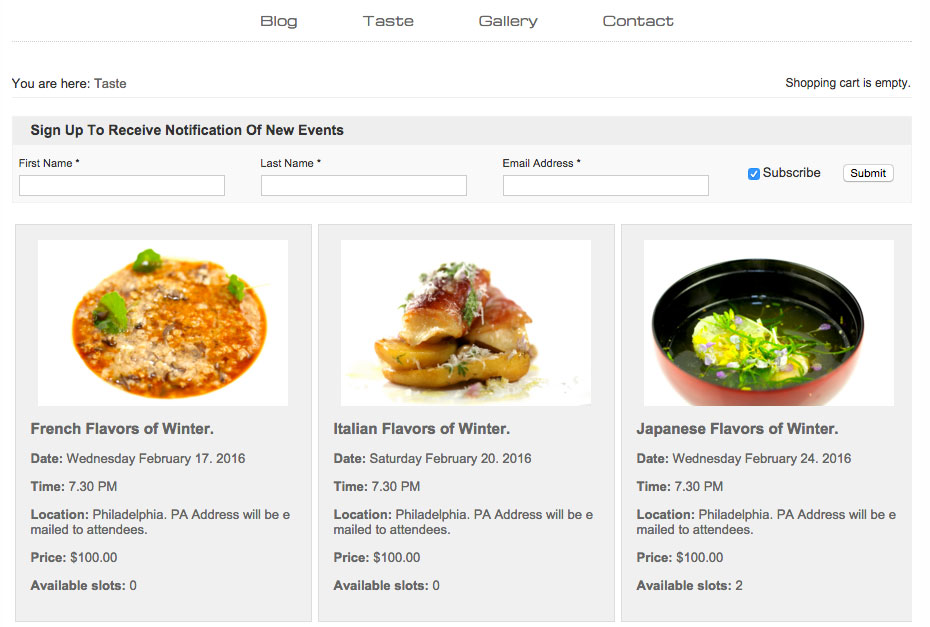
Task: Click the Taste breadcrumb text
Action: [x=110, y=84]
